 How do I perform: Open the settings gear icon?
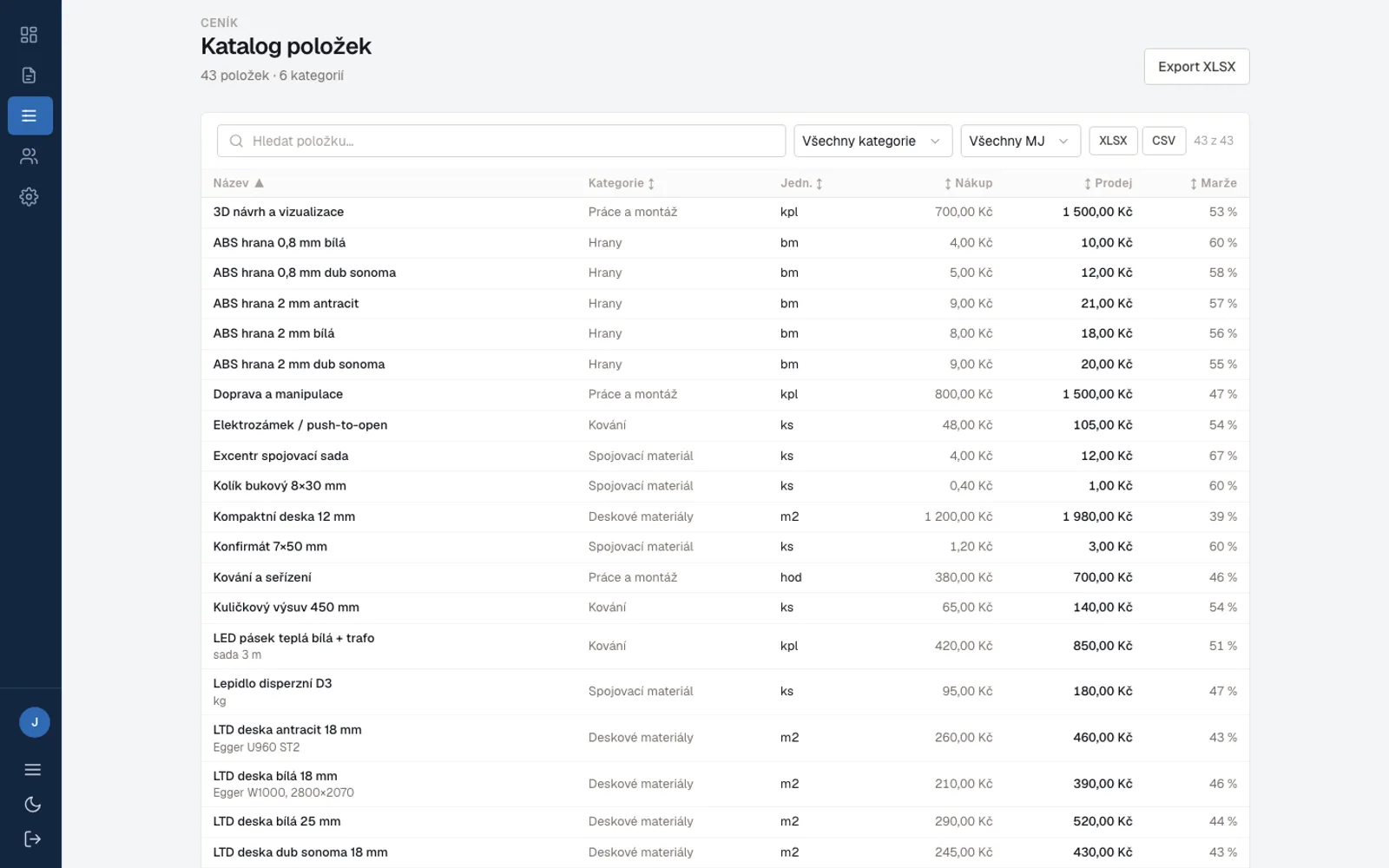point(29,197)
